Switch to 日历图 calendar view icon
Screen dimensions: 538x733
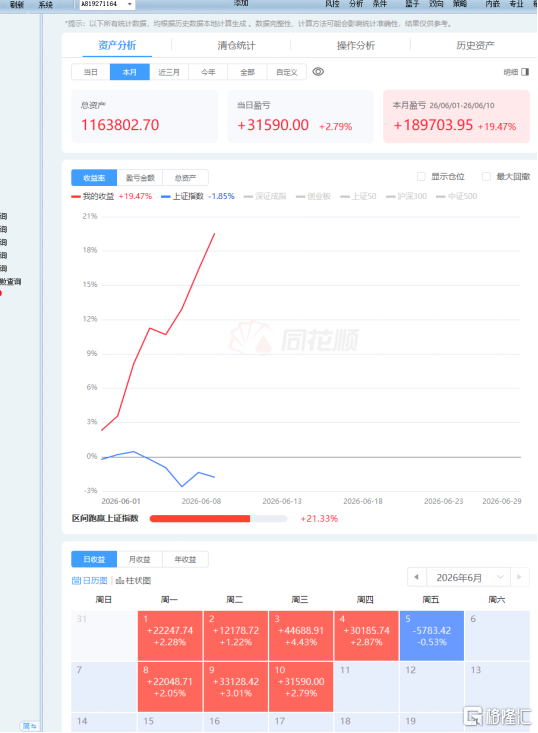76,581
